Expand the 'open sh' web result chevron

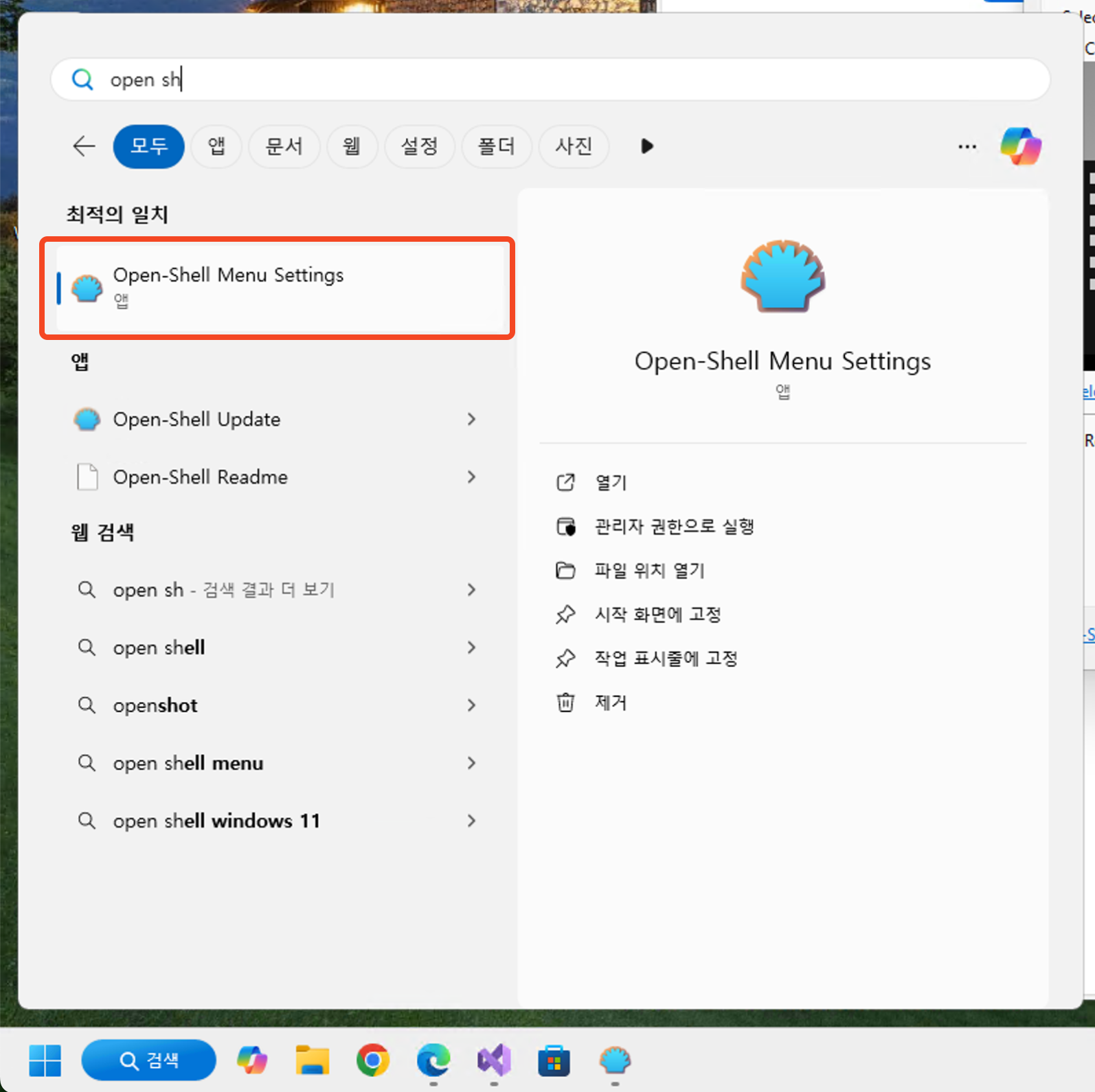471,589
